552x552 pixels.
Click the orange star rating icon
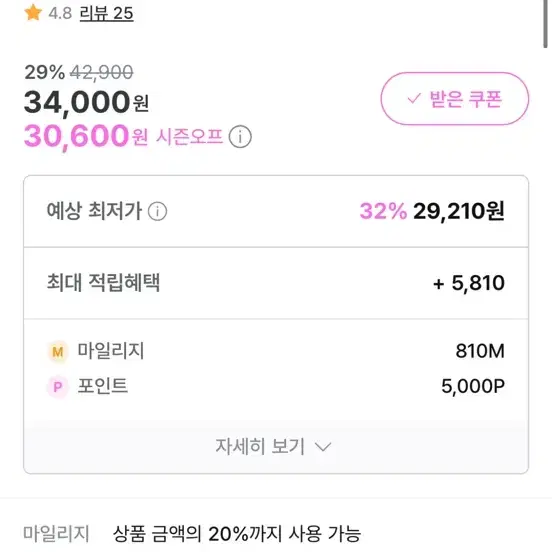[x=33, y=13]
